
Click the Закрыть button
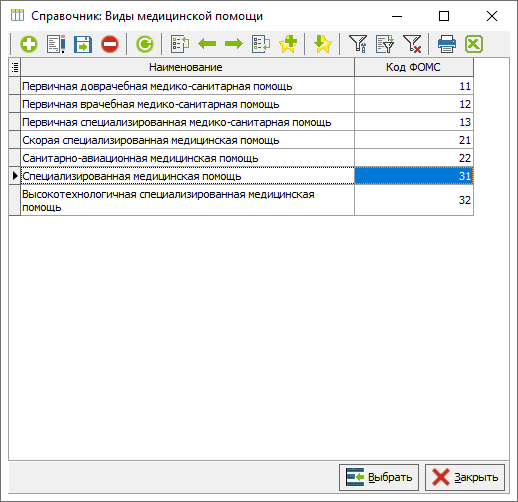(465, 477)
